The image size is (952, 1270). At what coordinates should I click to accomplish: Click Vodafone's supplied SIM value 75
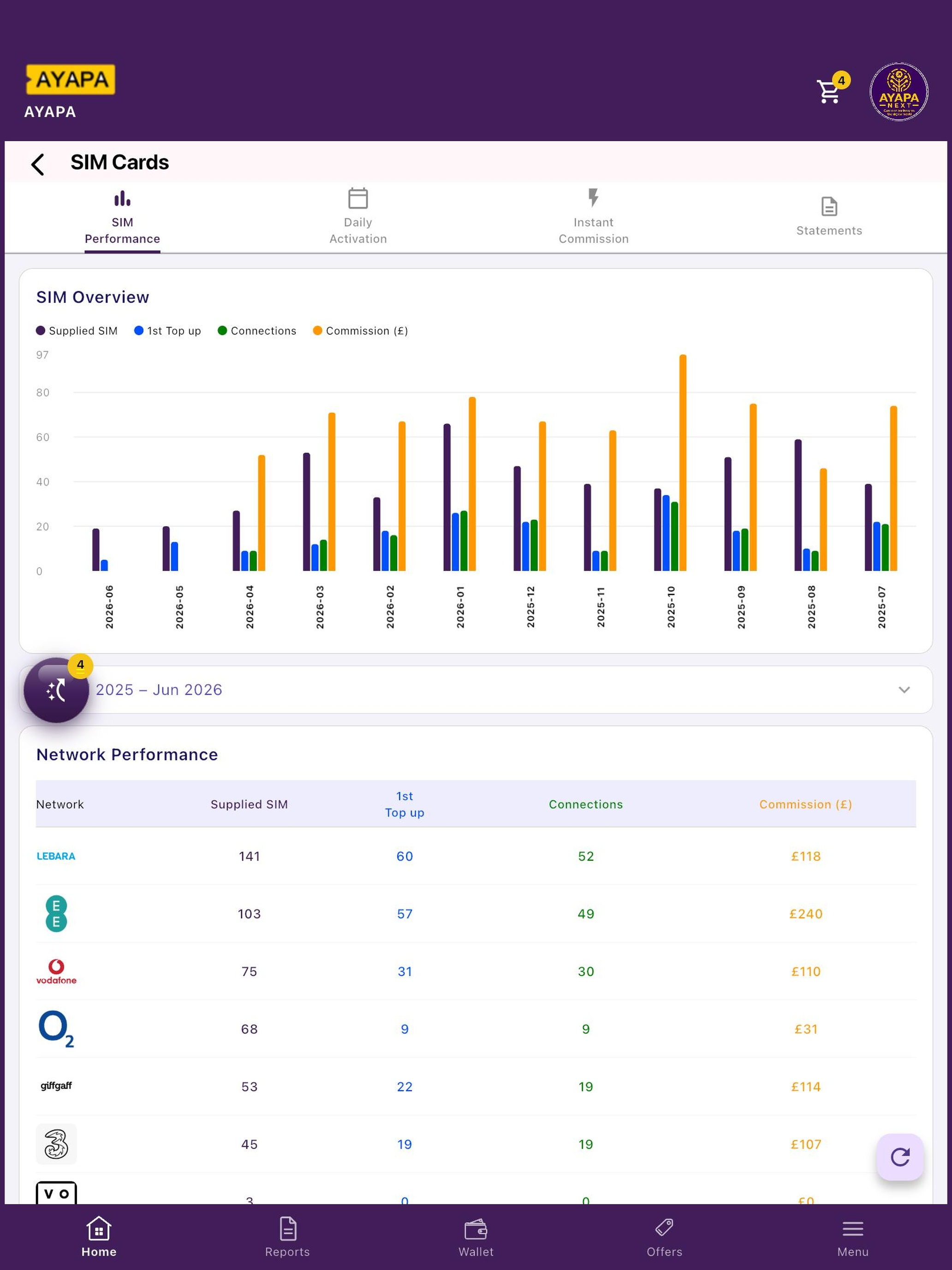coord(249,971)
